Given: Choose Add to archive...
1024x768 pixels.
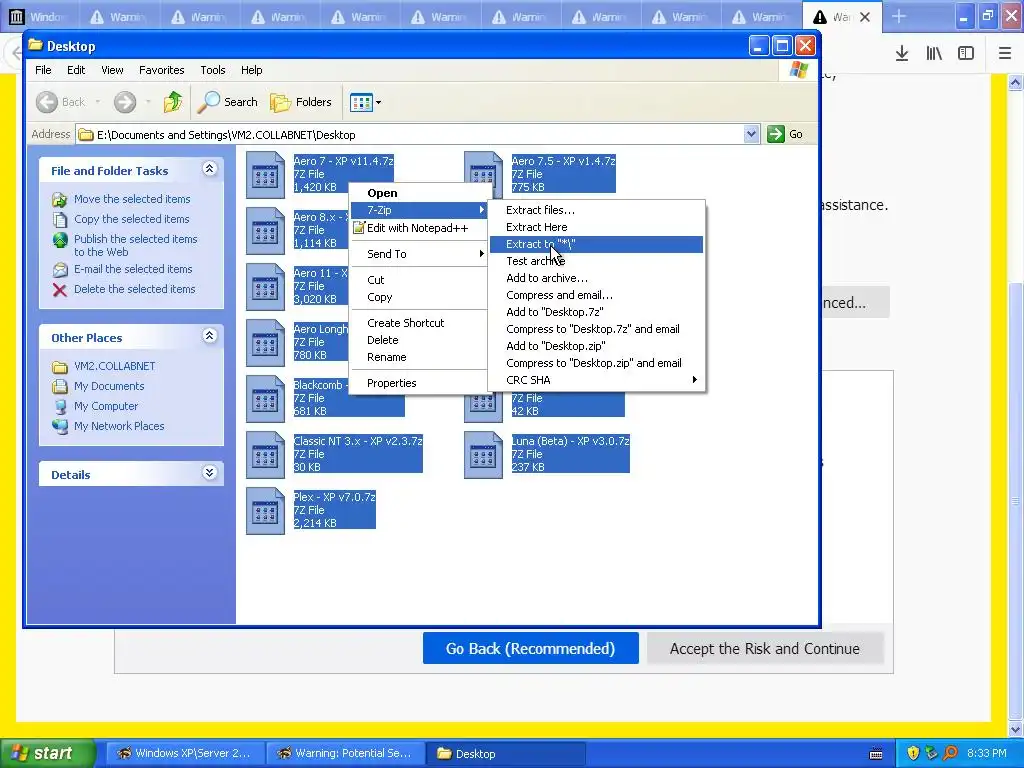Looking at the screenshot, I should click(596, 278).
